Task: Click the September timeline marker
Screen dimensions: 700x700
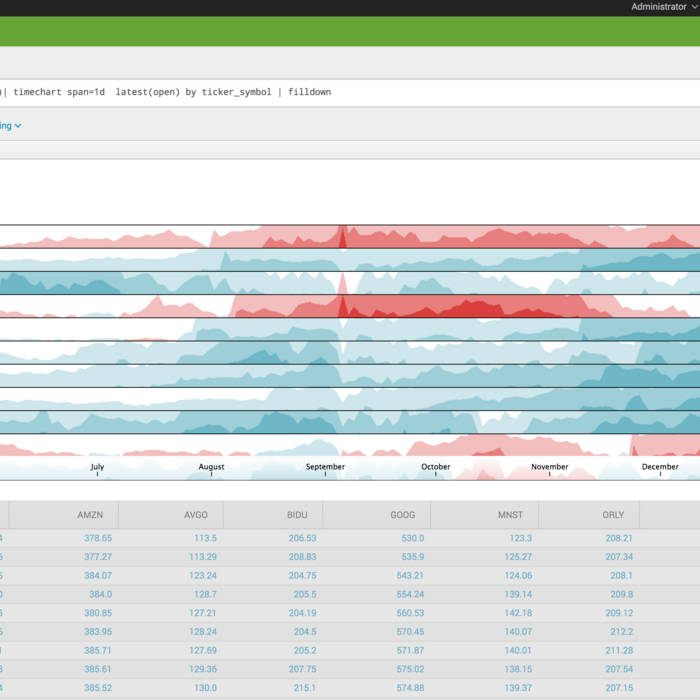Action: 325,467
